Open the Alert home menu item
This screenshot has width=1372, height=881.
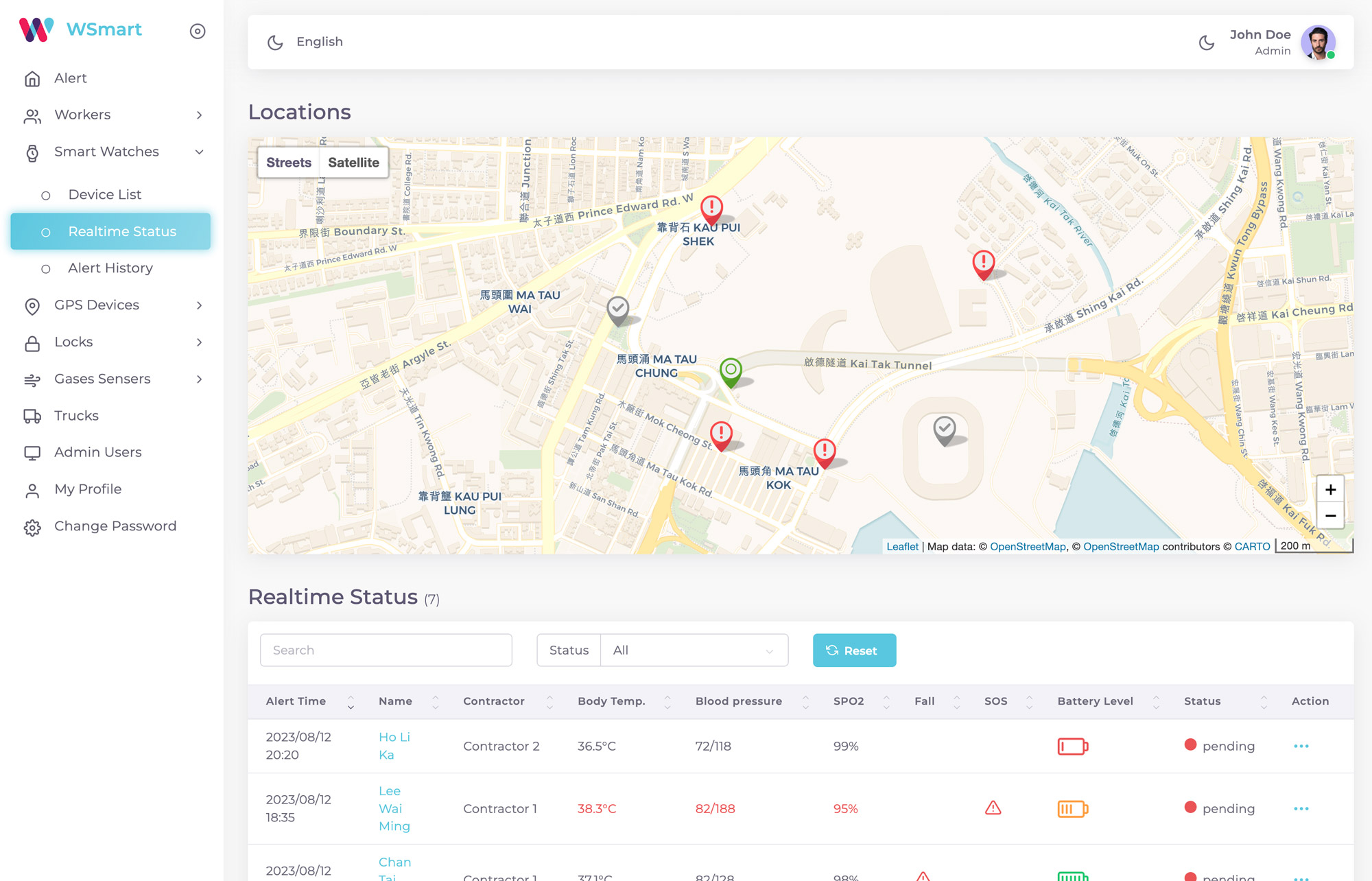pyautogui.click(x=71, y=78)
